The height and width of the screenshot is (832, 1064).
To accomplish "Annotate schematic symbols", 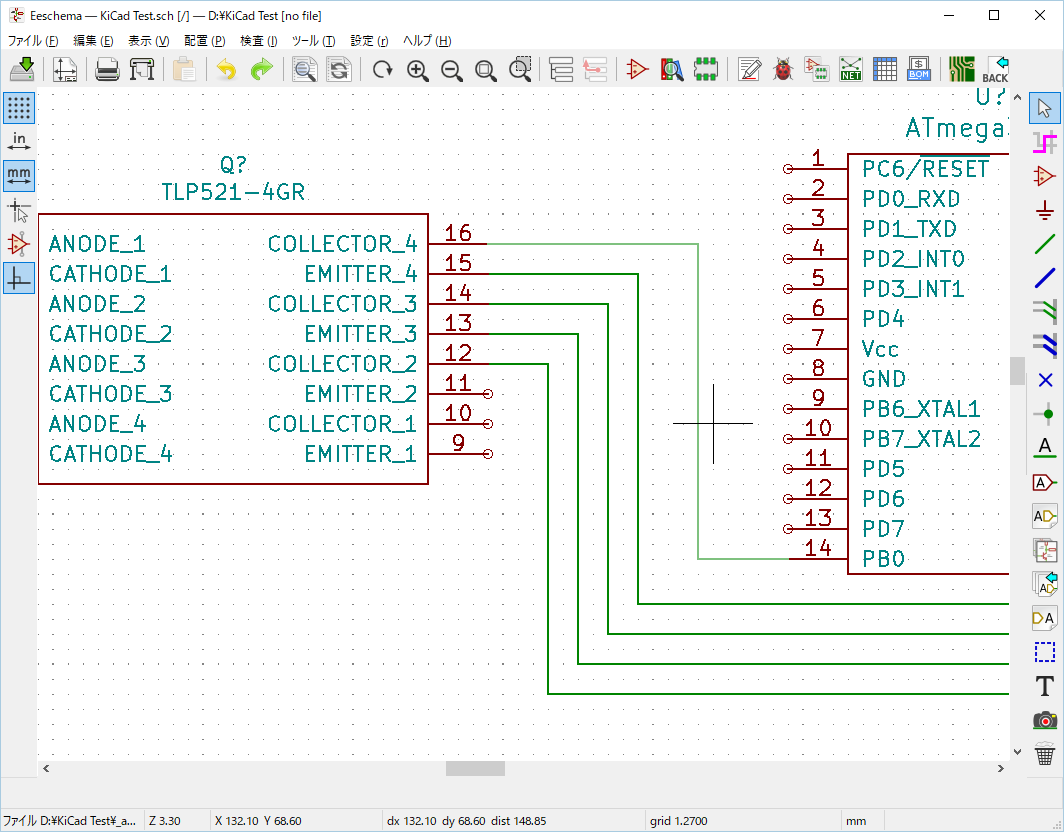I will point(749,69).
